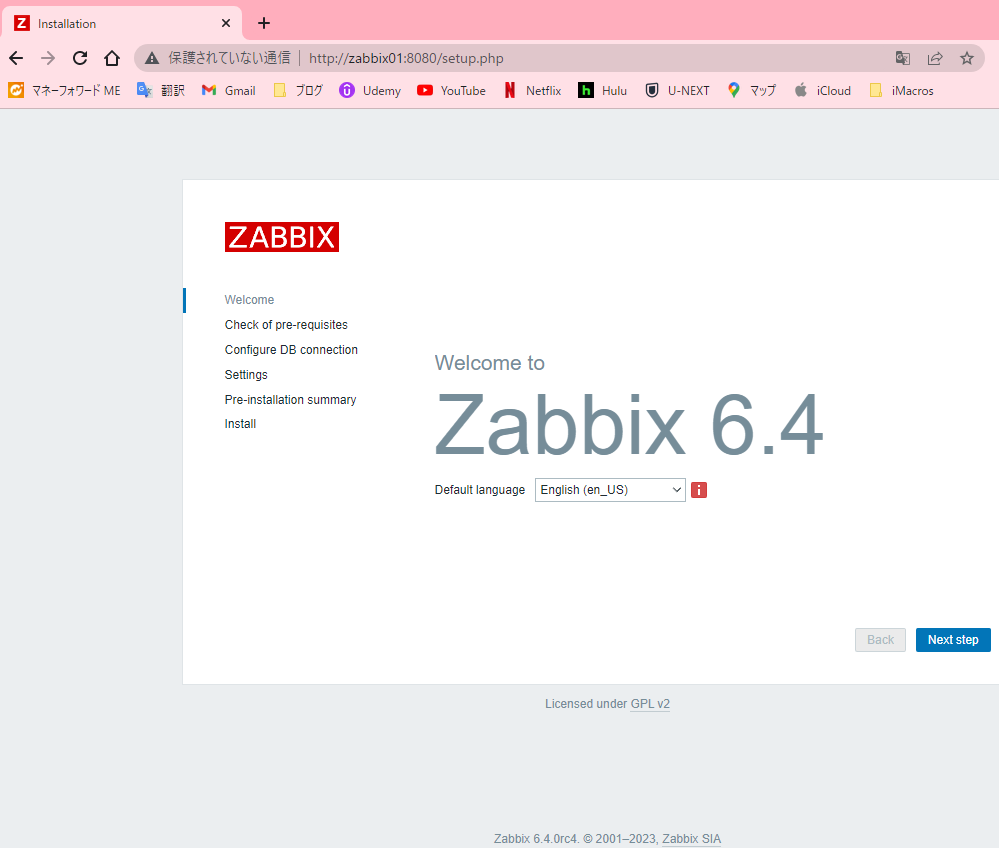Screen dimensions: 999x848
Task: Click the Google Translate icon in address bar
Action: tap(902, 58)
